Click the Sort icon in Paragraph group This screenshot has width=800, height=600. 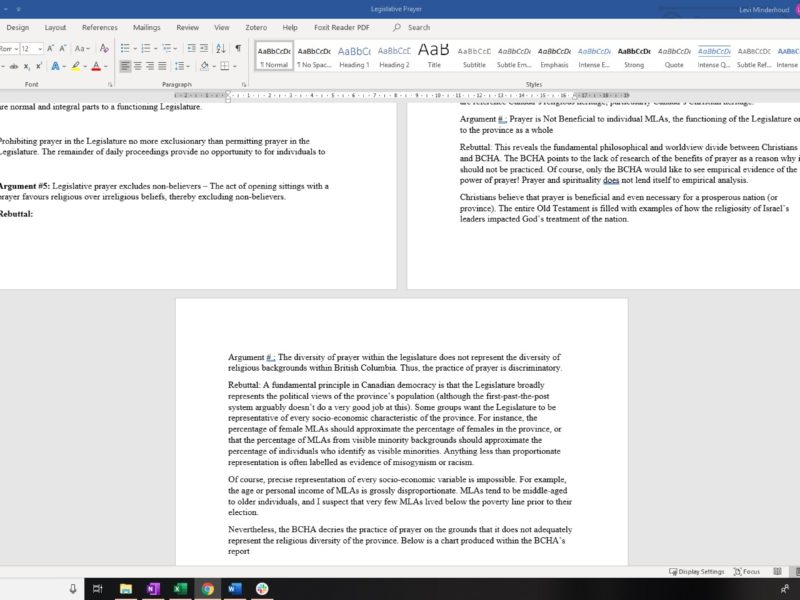219,48
